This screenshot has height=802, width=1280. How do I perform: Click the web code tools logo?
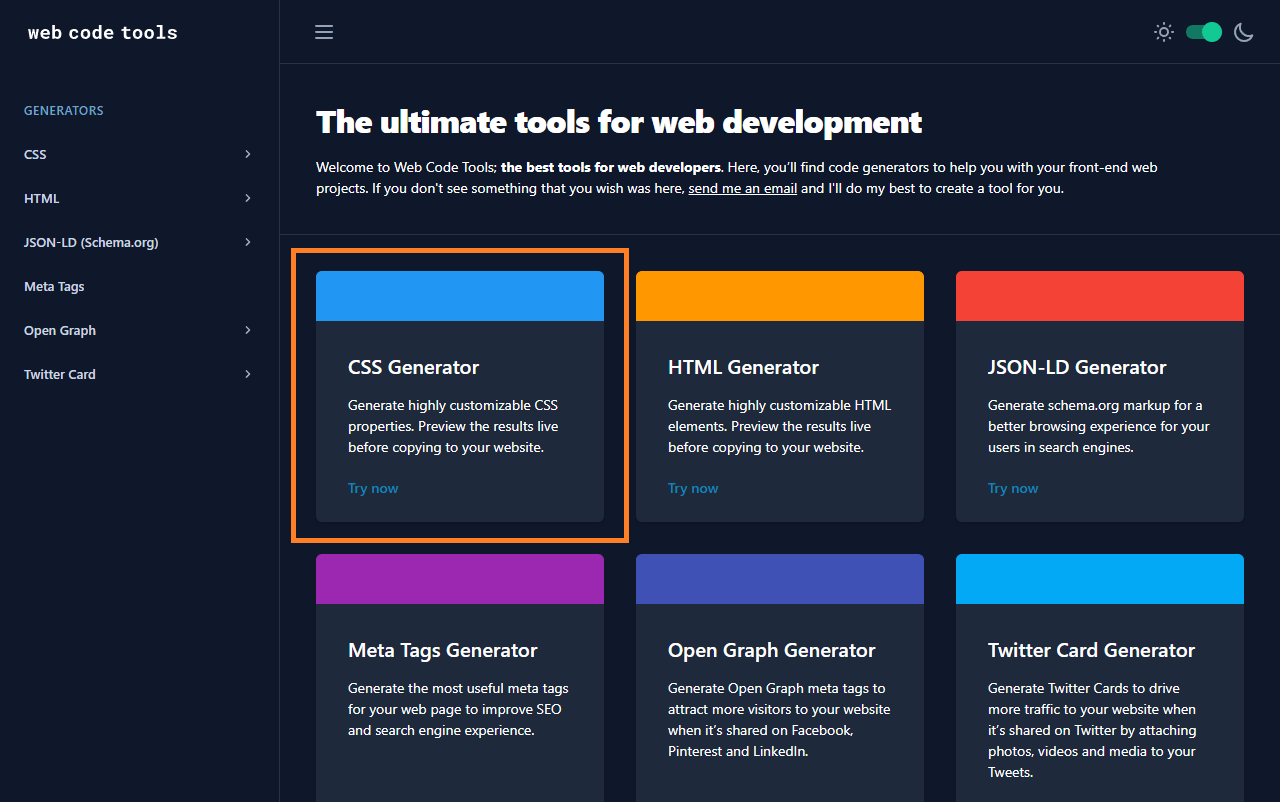point(102,32)
